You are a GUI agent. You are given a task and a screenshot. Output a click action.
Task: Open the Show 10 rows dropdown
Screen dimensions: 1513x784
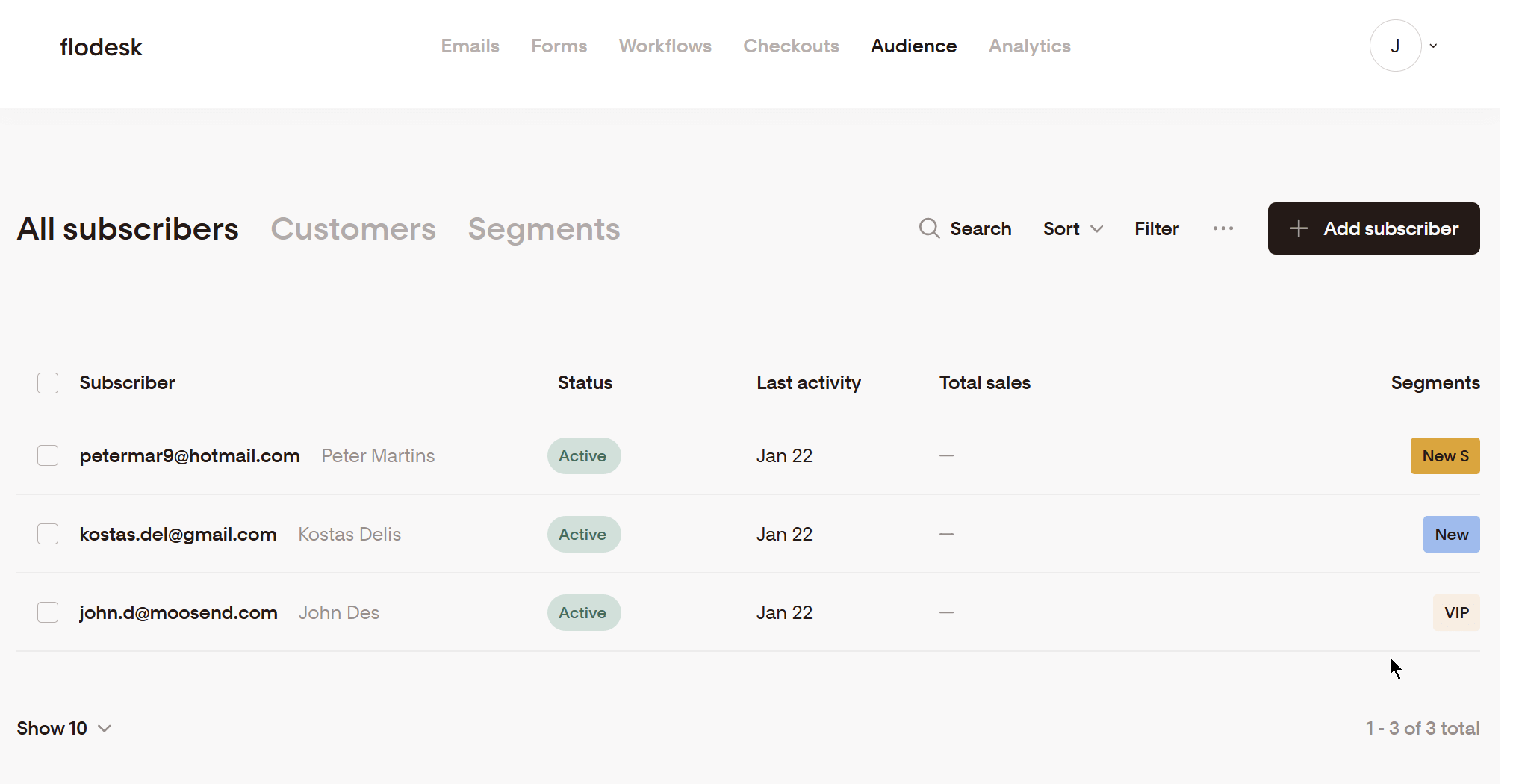click(x=63, y=729)
